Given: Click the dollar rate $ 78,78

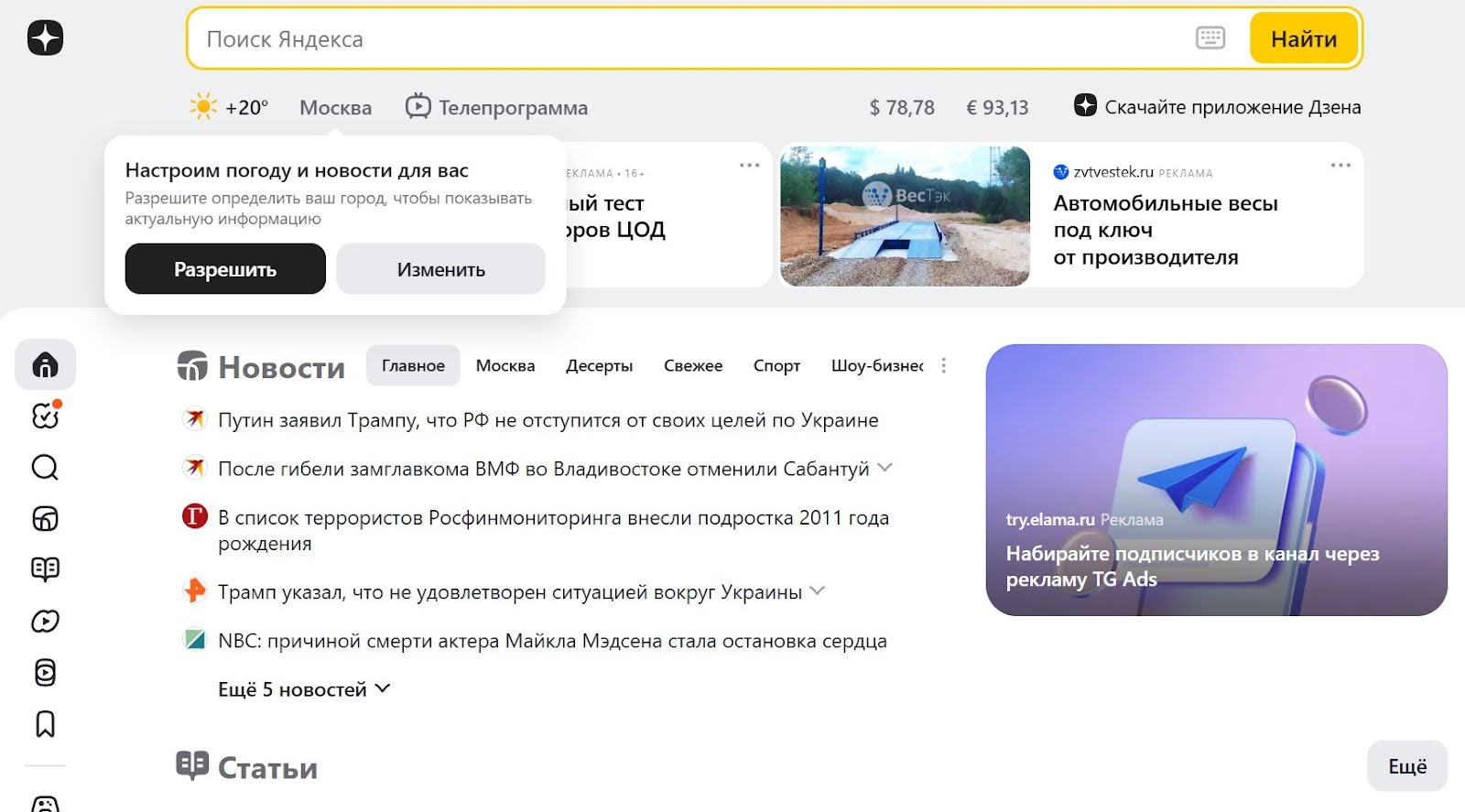Looking at the screenshot, I should tap(902, 107).
